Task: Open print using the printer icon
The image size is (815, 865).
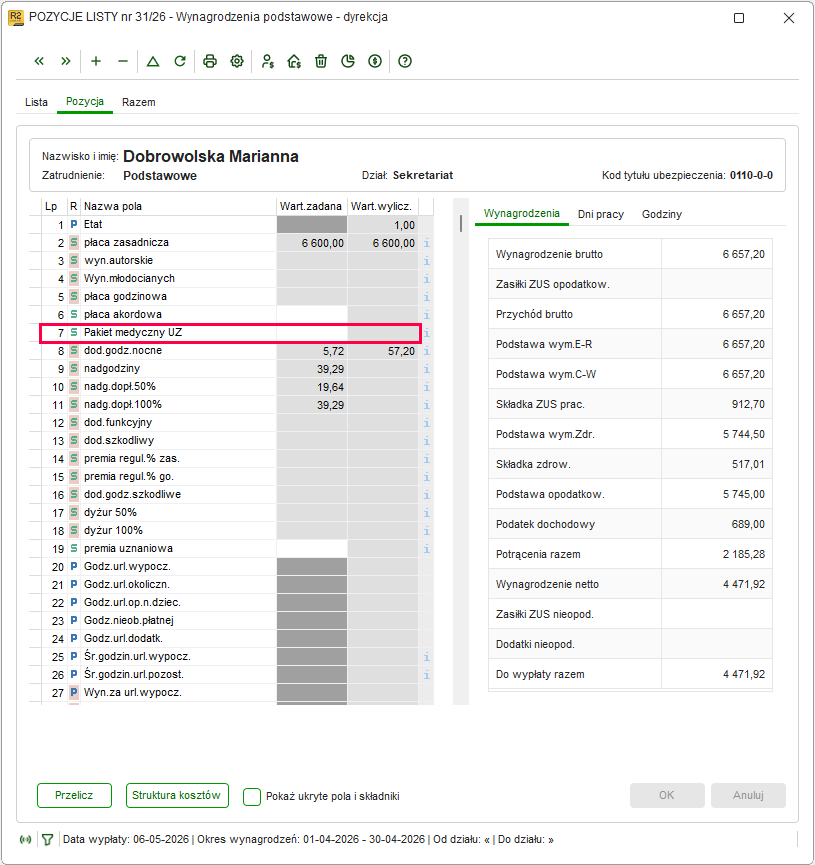Action: [210, 61]
